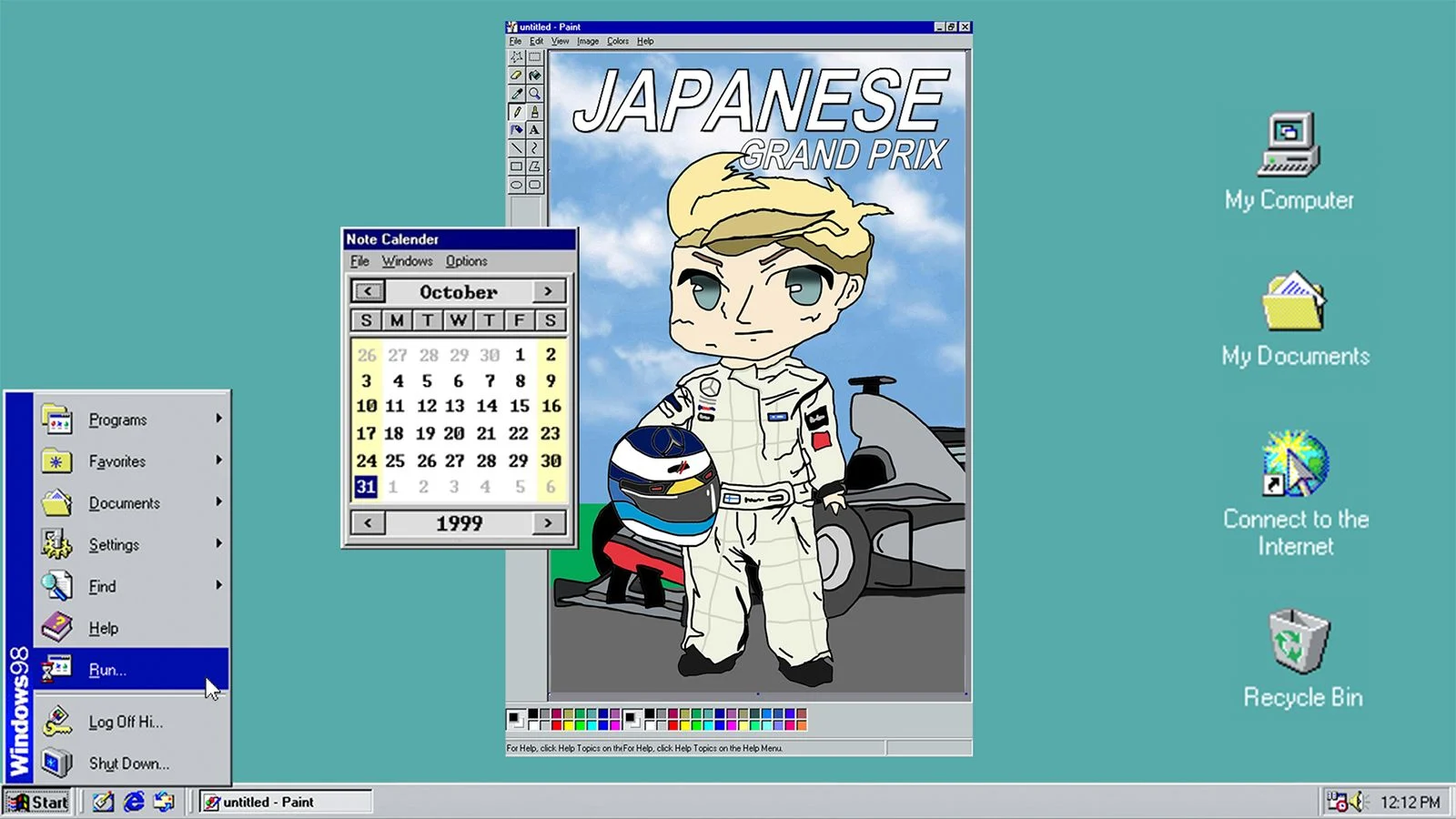Select Log Off Hi... in Start menu

[x=132, y=722]
